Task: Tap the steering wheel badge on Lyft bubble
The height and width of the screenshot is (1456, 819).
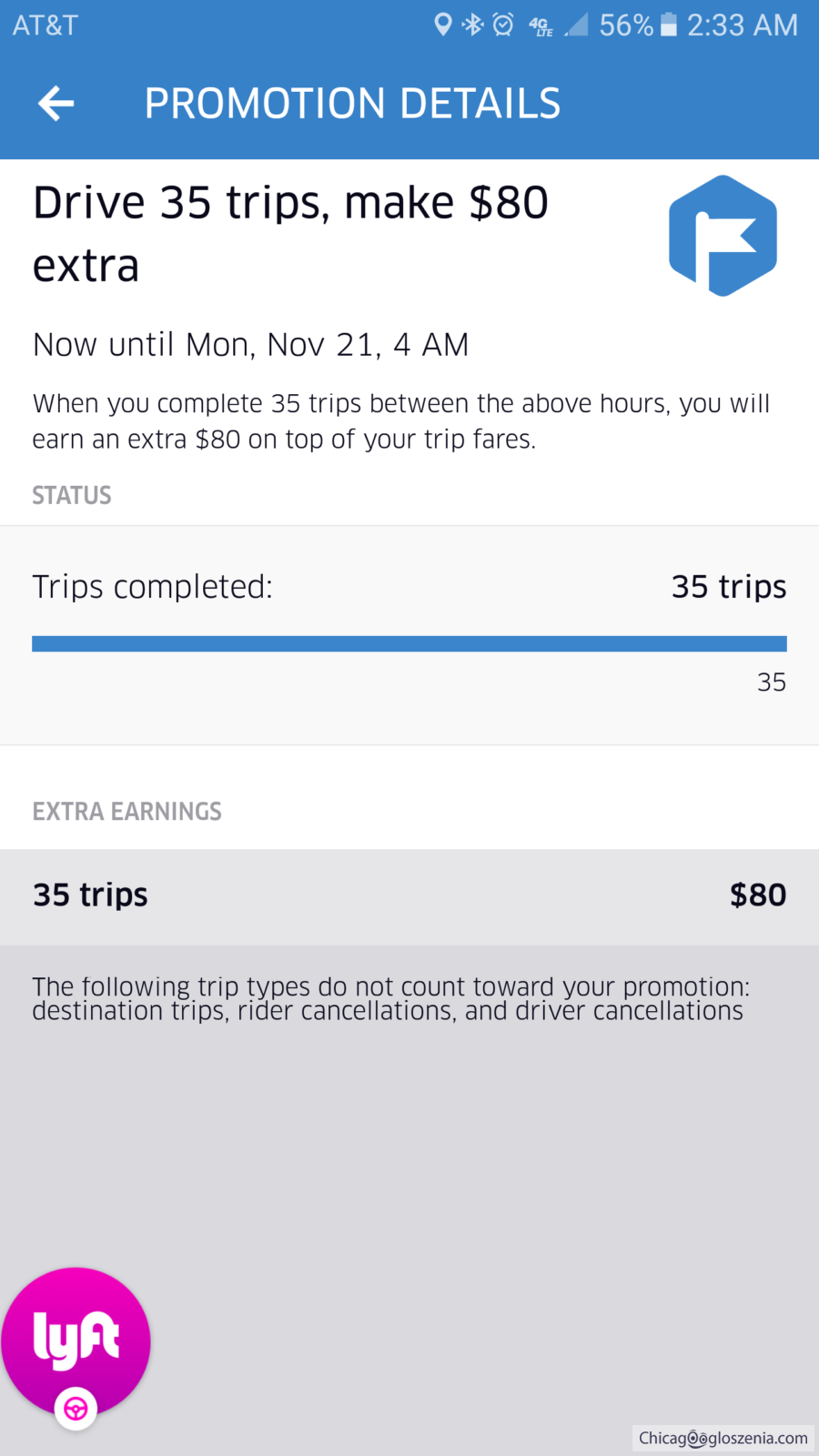Action: click(76, 1409)
